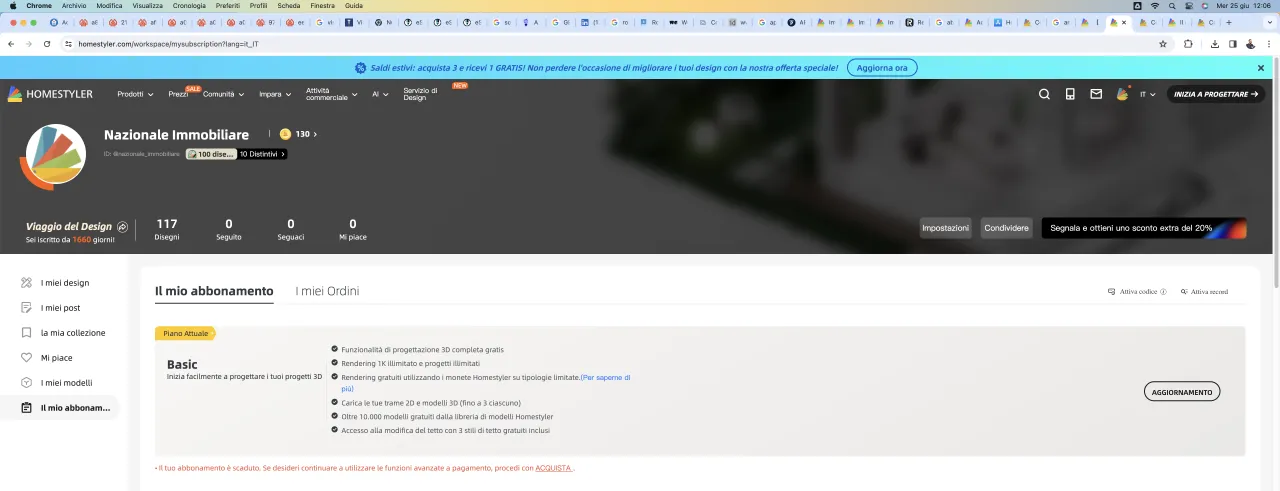Click the mobile app phone icon

pos(1070,94)
